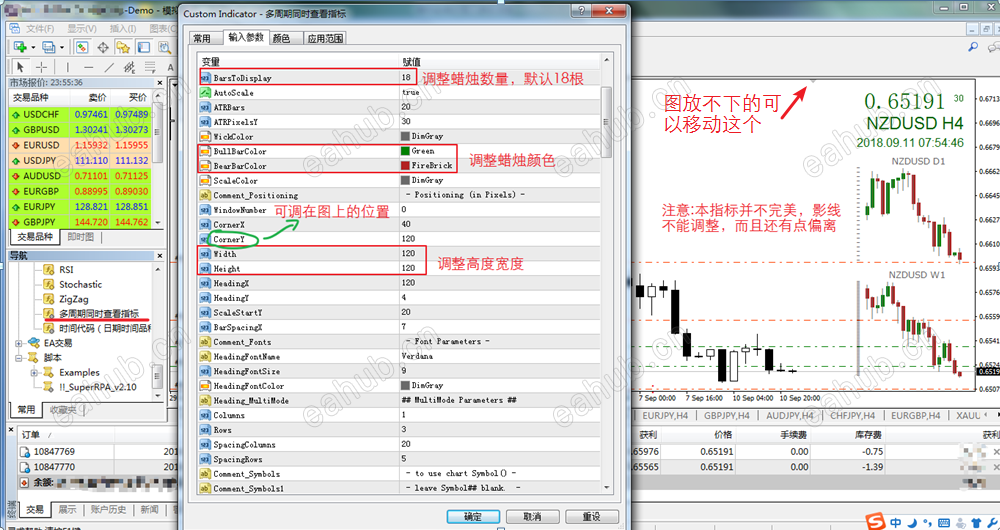Click the Sogou input method S icon
This screenshot has height=530, width=1000.
pos(878,522)
